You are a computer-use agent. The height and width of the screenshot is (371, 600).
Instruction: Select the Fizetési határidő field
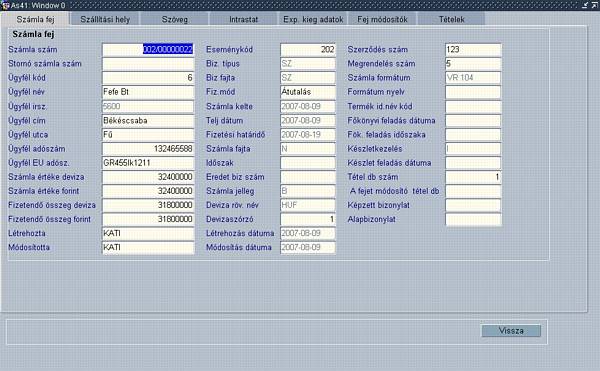pos(308,135)
